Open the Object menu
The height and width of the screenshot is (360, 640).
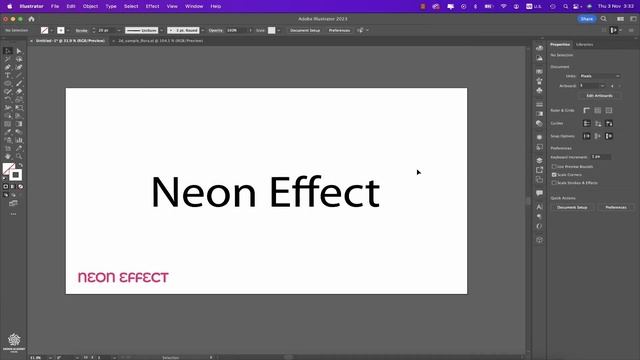pyautogui.click(x=90, y=7)
